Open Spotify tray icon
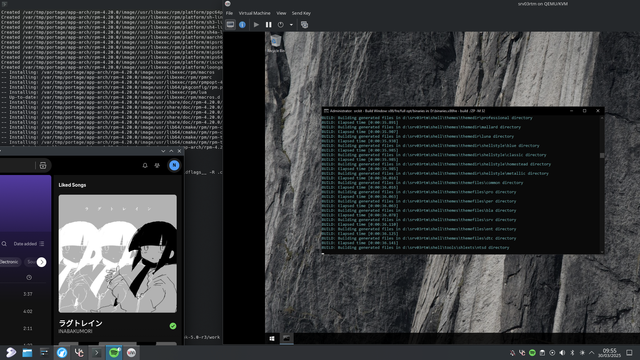640x360 pixels. (532, 353)
